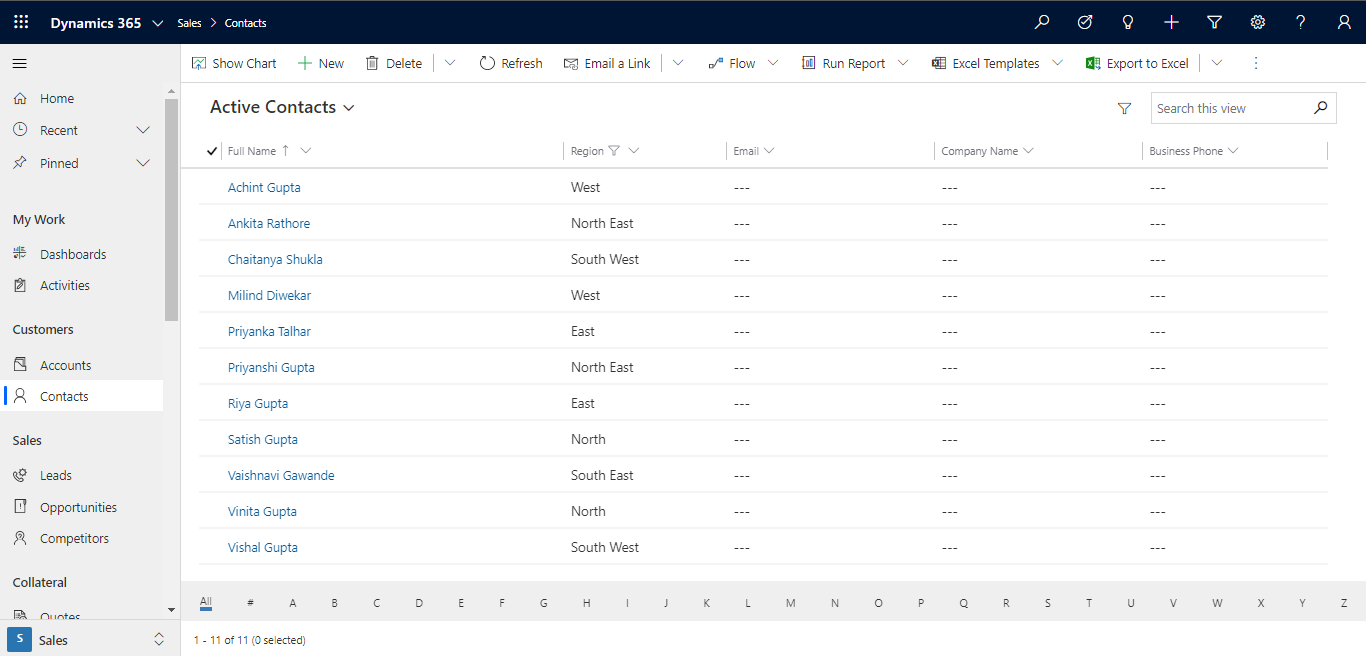Open contact Vaishnavi Gawande
This screenshot has width=1366, height=656.
click(281, 475)
